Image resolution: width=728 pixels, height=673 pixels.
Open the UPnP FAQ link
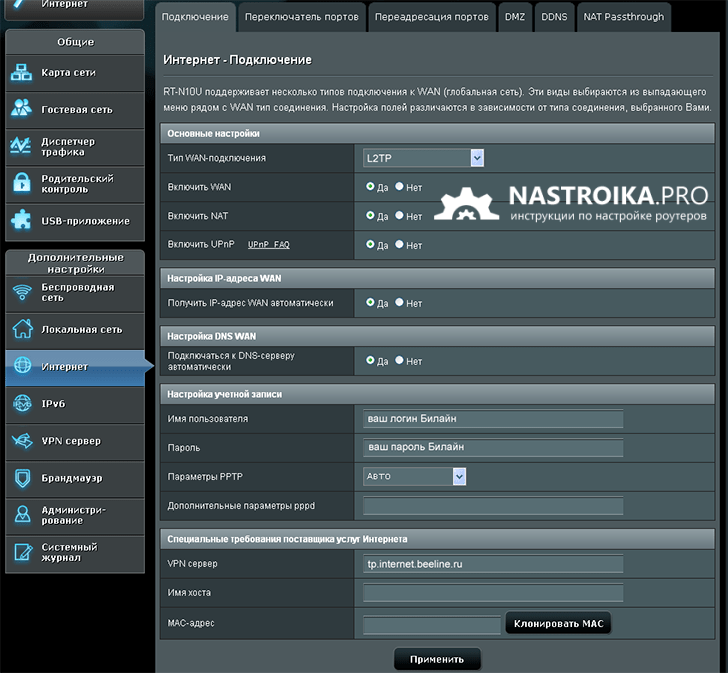coord(268,245)
